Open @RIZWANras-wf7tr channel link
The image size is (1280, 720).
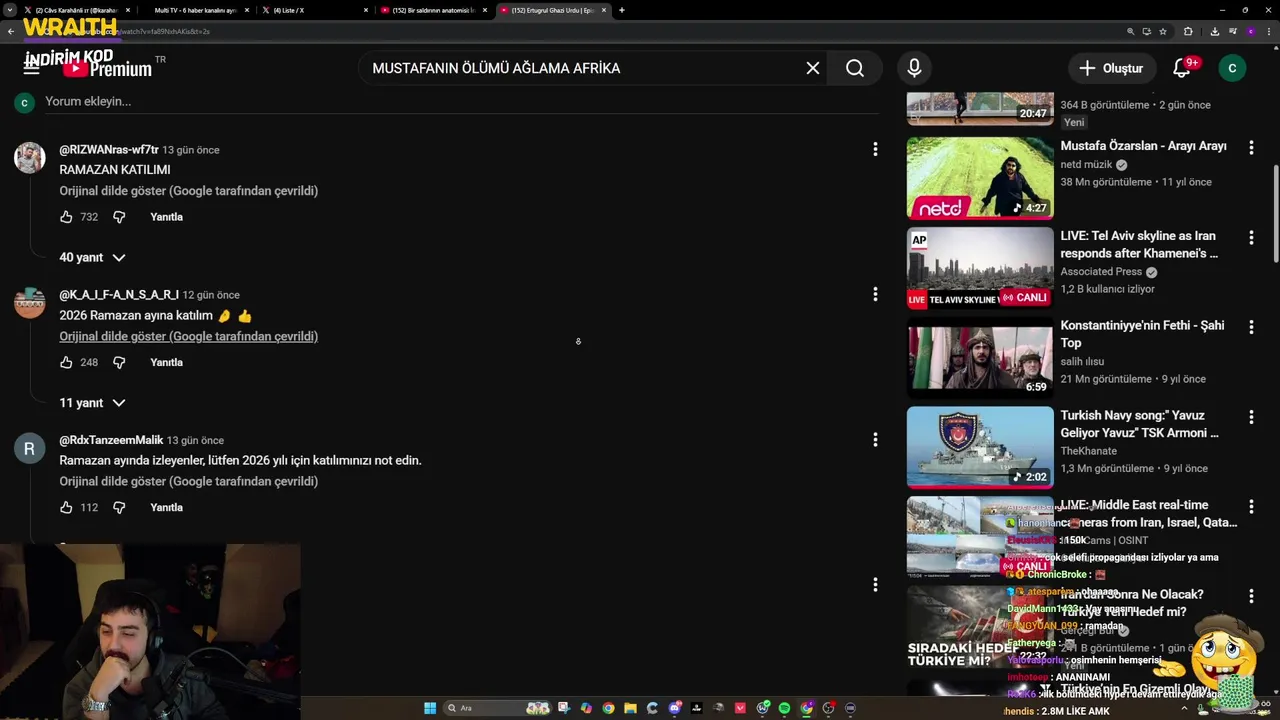tap(109, 150)
